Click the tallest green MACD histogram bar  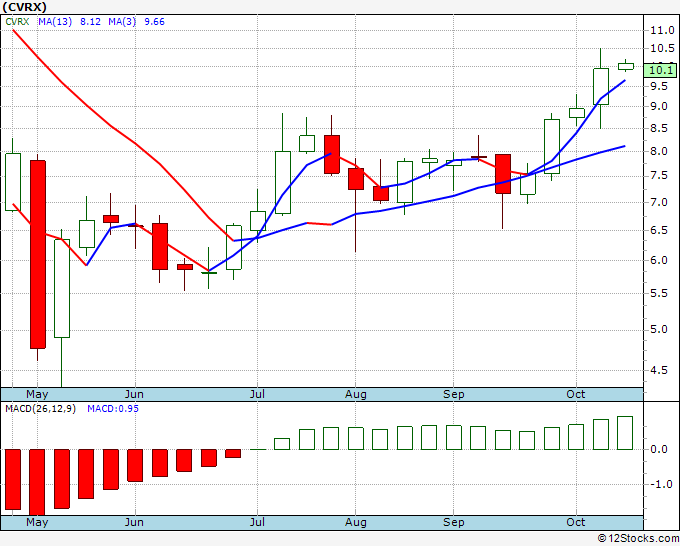625,433
